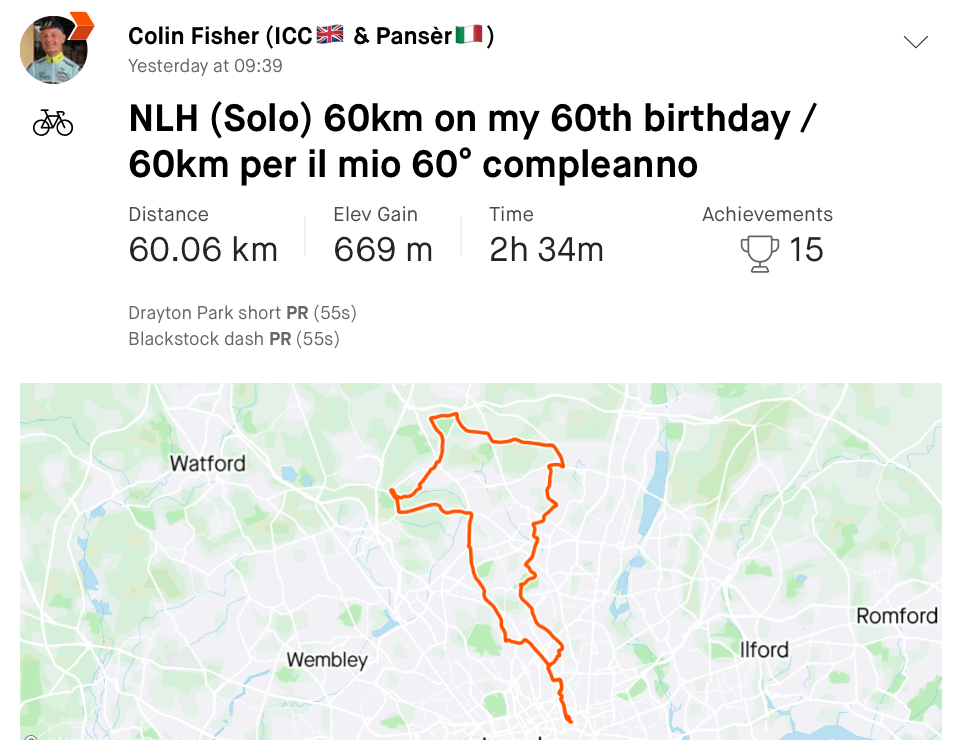Click the orange Strava subscriber badge on the avatar

[80, 24]
